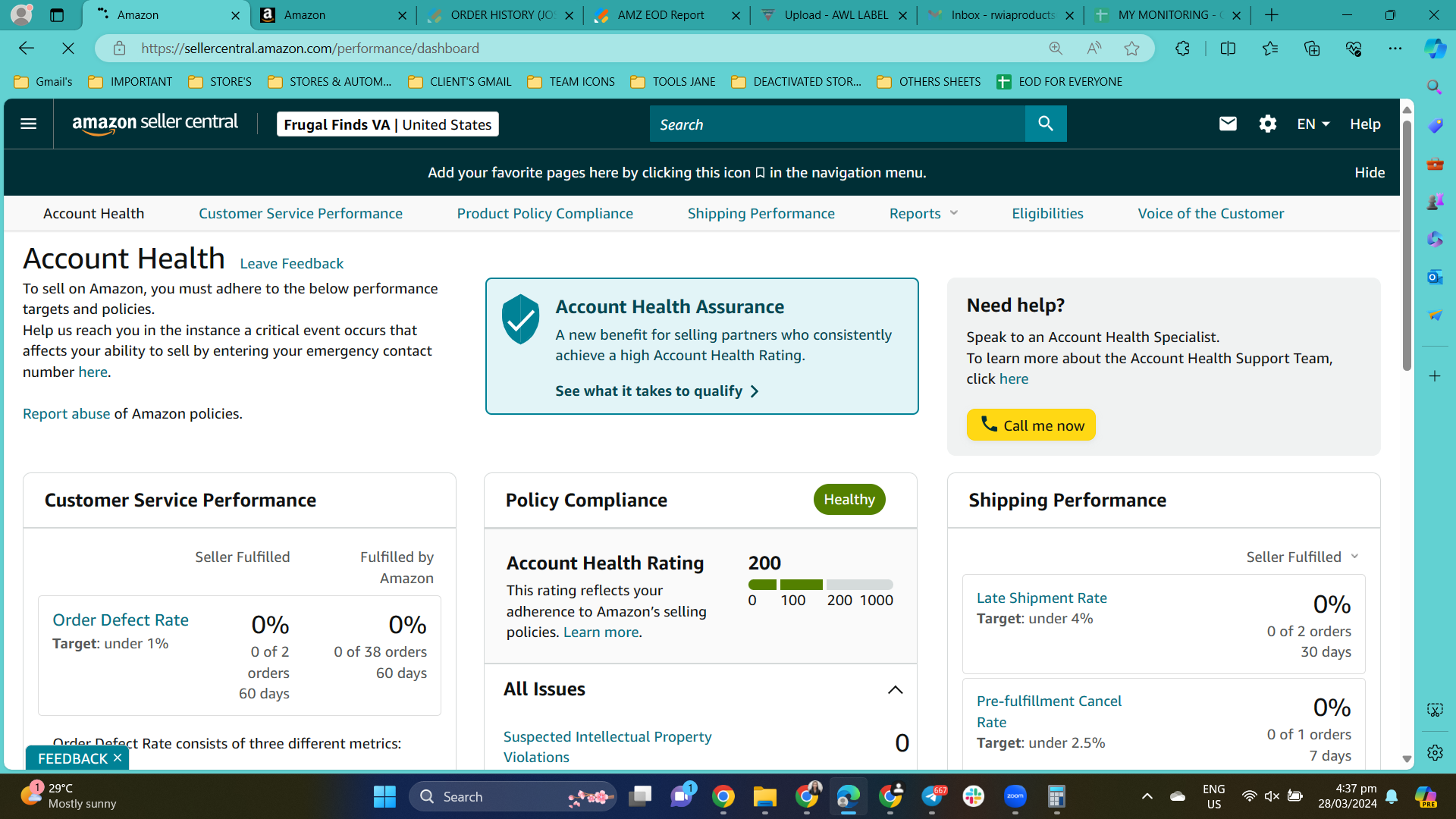View site information lock icon

pyautogui.click(x=119, y=49)
